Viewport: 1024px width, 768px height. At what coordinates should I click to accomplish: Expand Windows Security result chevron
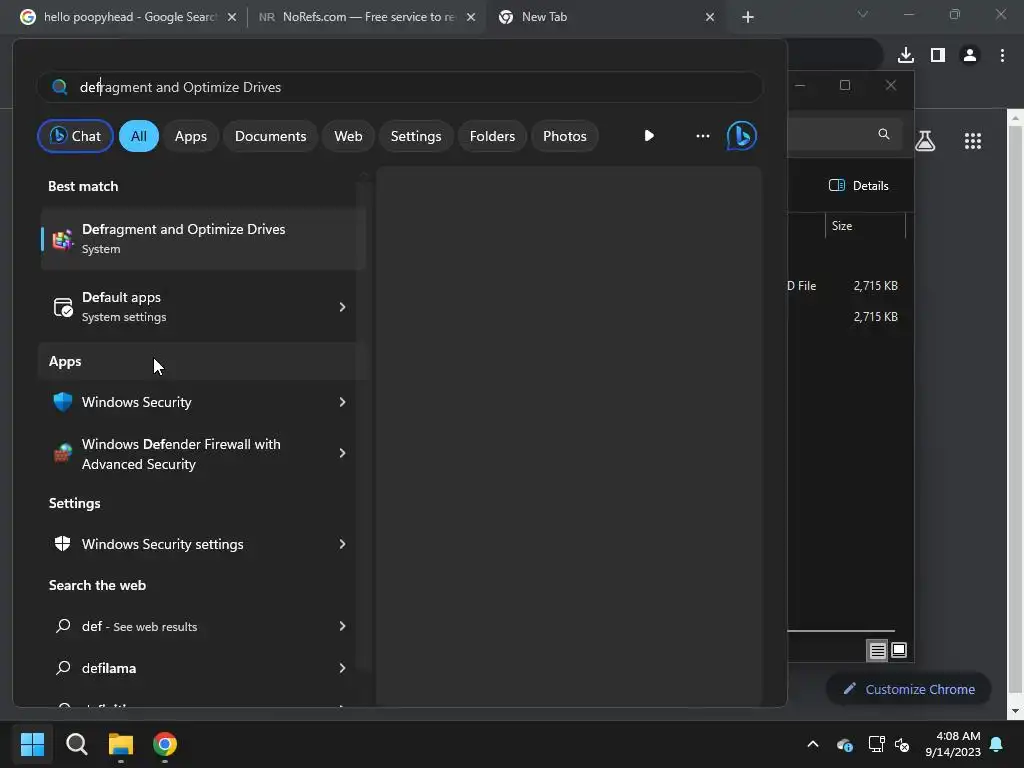(342, 402)
